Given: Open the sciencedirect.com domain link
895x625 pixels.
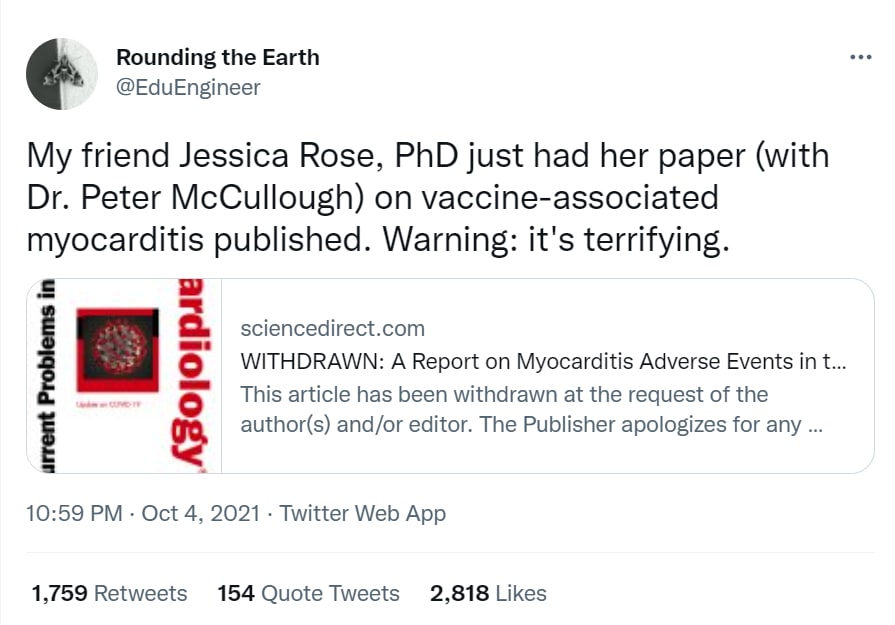Looking at the screenshot, I should coord(333,328).
